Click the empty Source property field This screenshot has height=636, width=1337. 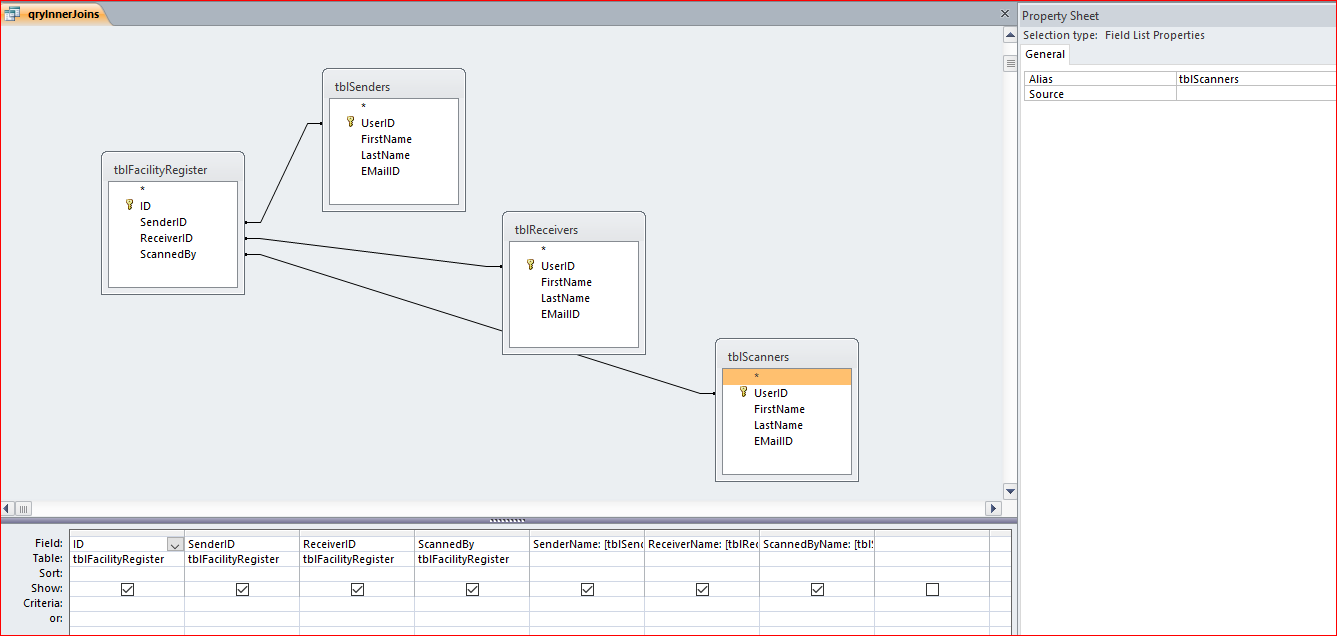tap(1256, 93)
